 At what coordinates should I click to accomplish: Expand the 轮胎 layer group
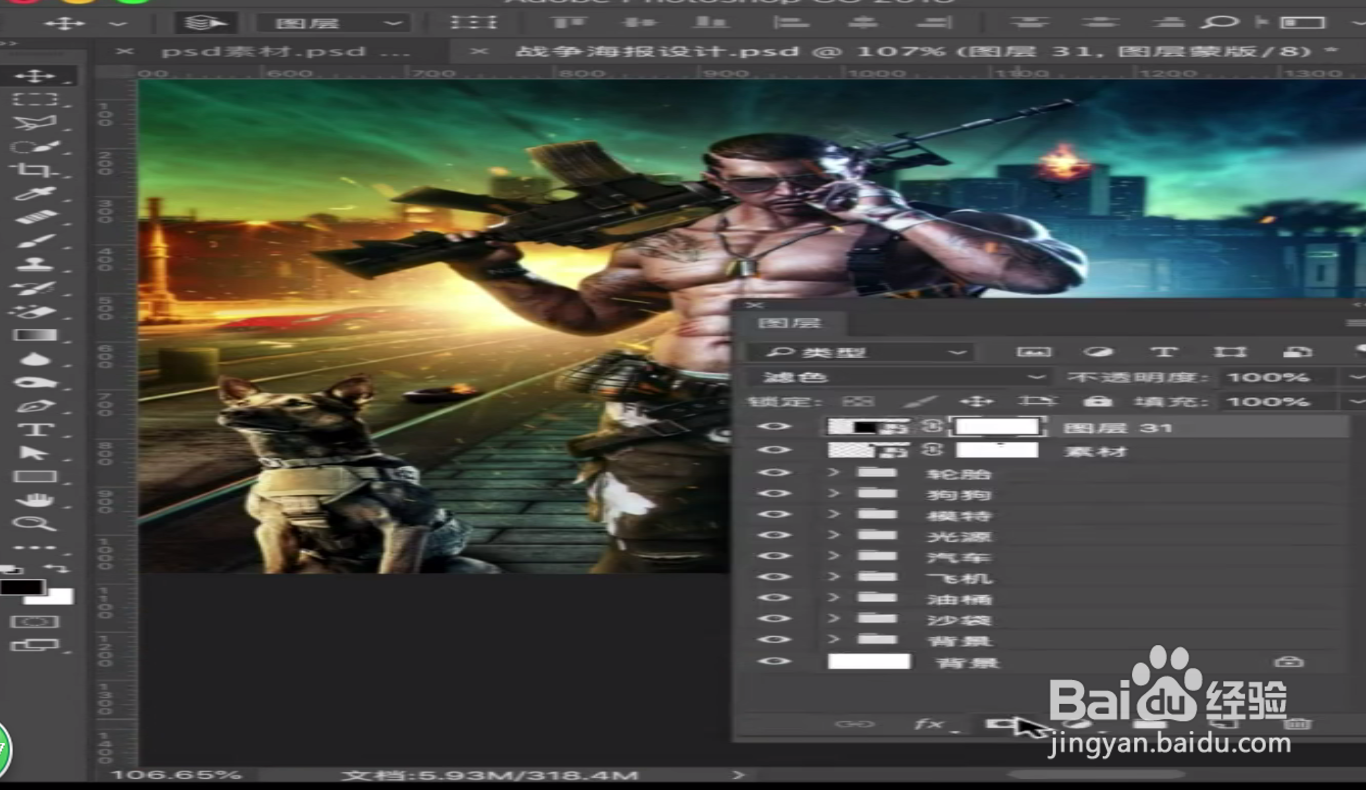coord(834,473)
